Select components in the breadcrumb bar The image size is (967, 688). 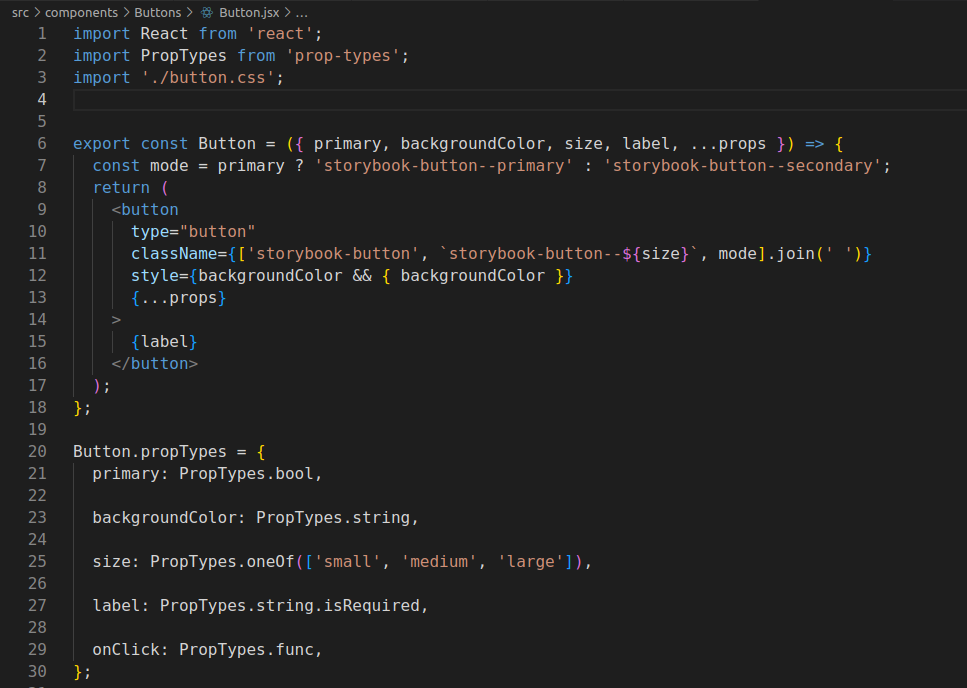coord(81,12)
